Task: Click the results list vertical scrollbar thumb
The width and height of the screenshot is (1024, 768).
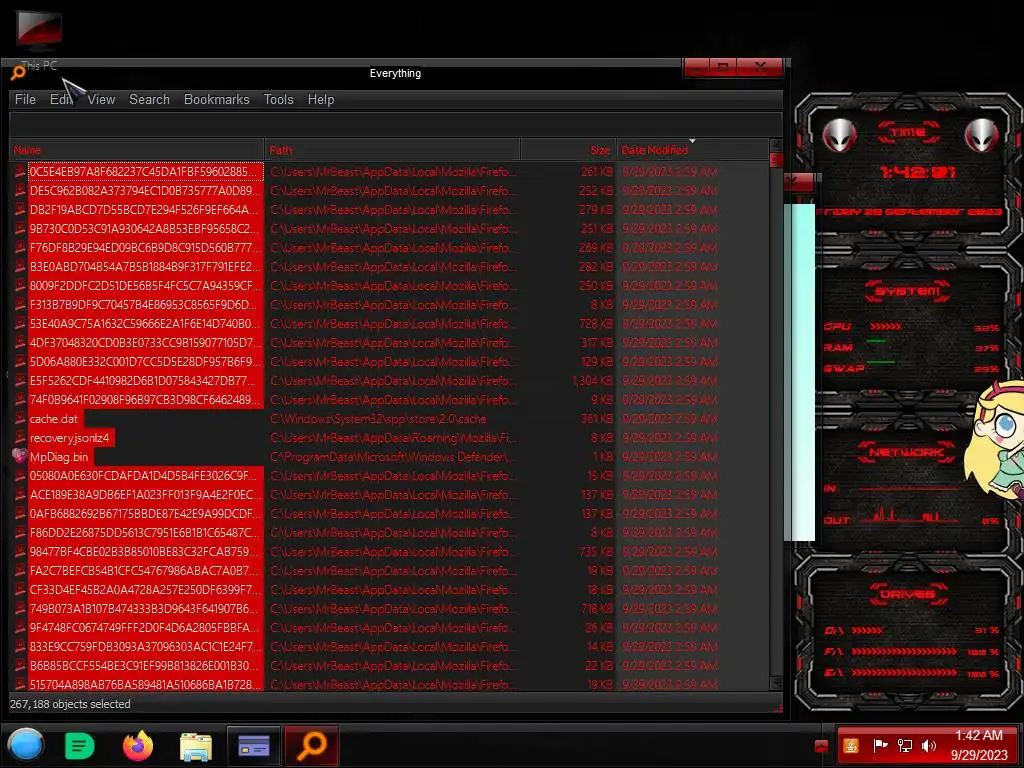Action: [x=776, y=160]
